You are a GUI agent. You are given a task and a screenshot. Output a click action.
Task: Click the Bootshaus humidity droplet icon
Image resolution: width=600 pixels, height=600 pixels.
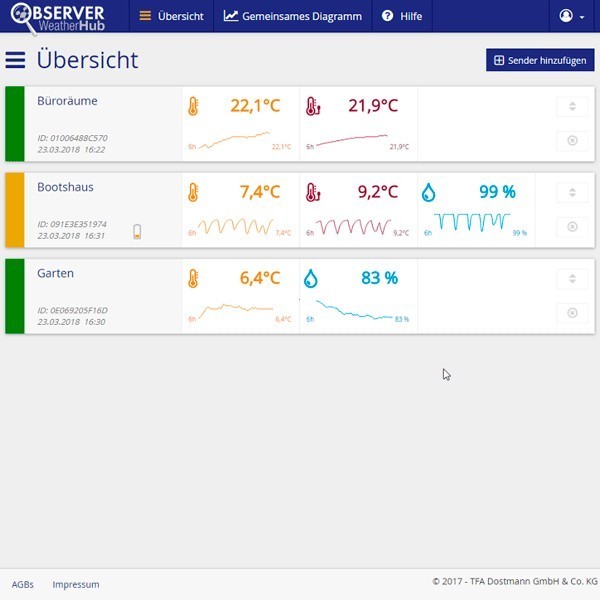click(x=429, y=192)
